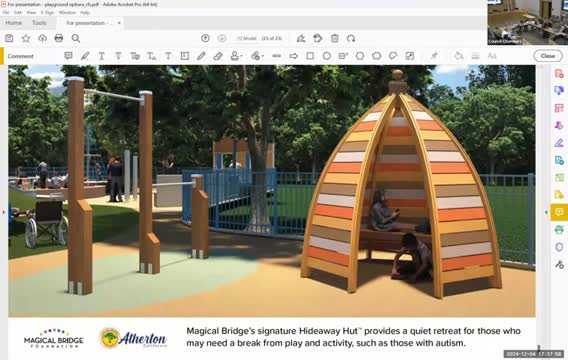Open More Tools wrench in sidebar
This screenshot has width=568, height=360.
tap(559, 264)
